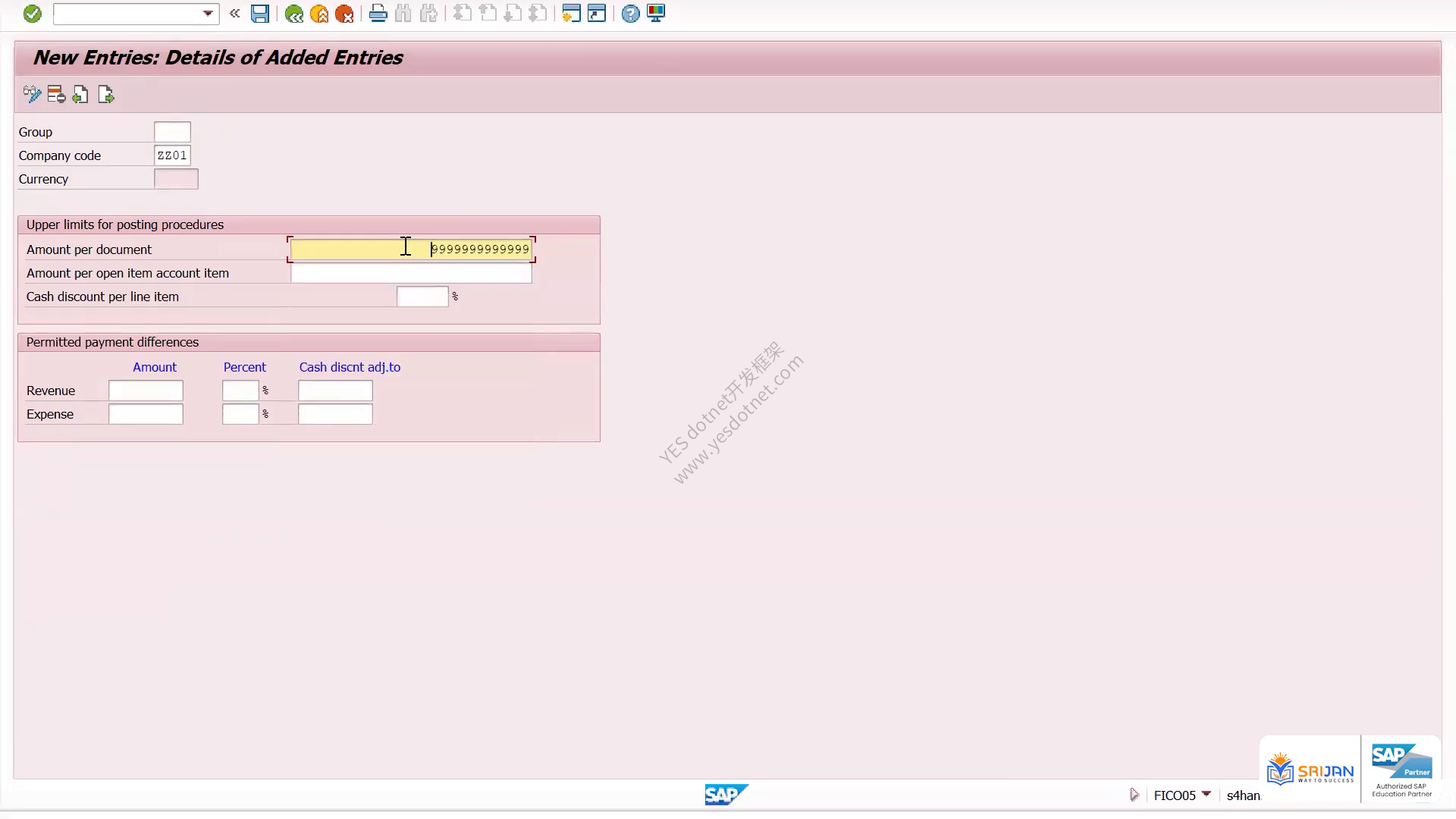1456x819 pixels.
Task: Expand status bar with triangle icon
Action: (1134, 795)
